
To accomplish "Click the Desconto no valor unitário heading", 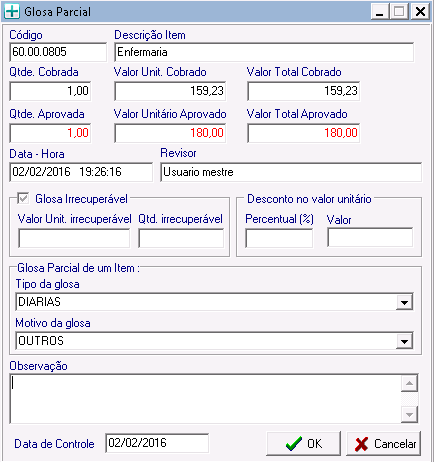I will tap(309, 199).
